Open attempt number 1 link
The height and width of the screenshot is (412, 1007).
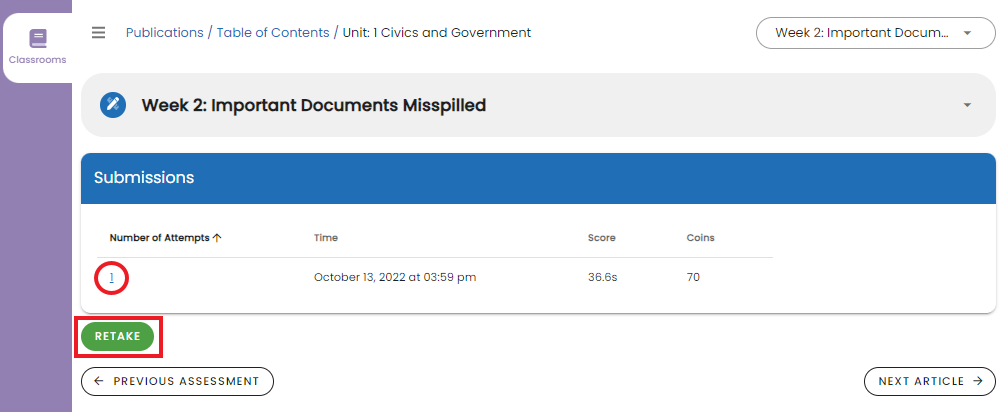pyautogui.click(x=112, y=278)
